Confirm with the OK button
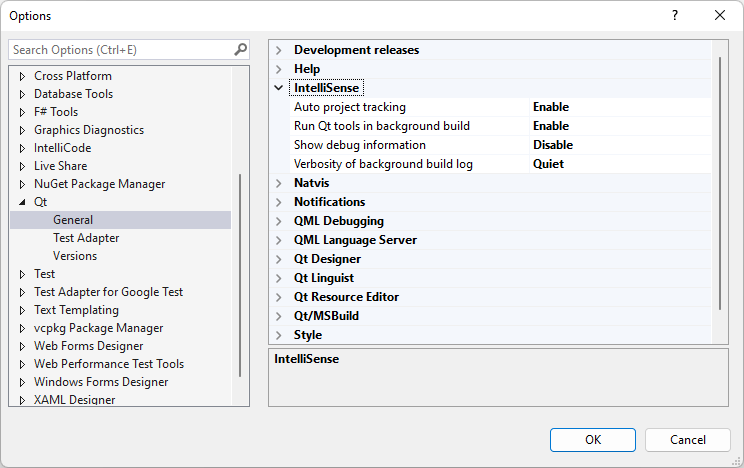The image size is (744, 468). tap(593, 440)
